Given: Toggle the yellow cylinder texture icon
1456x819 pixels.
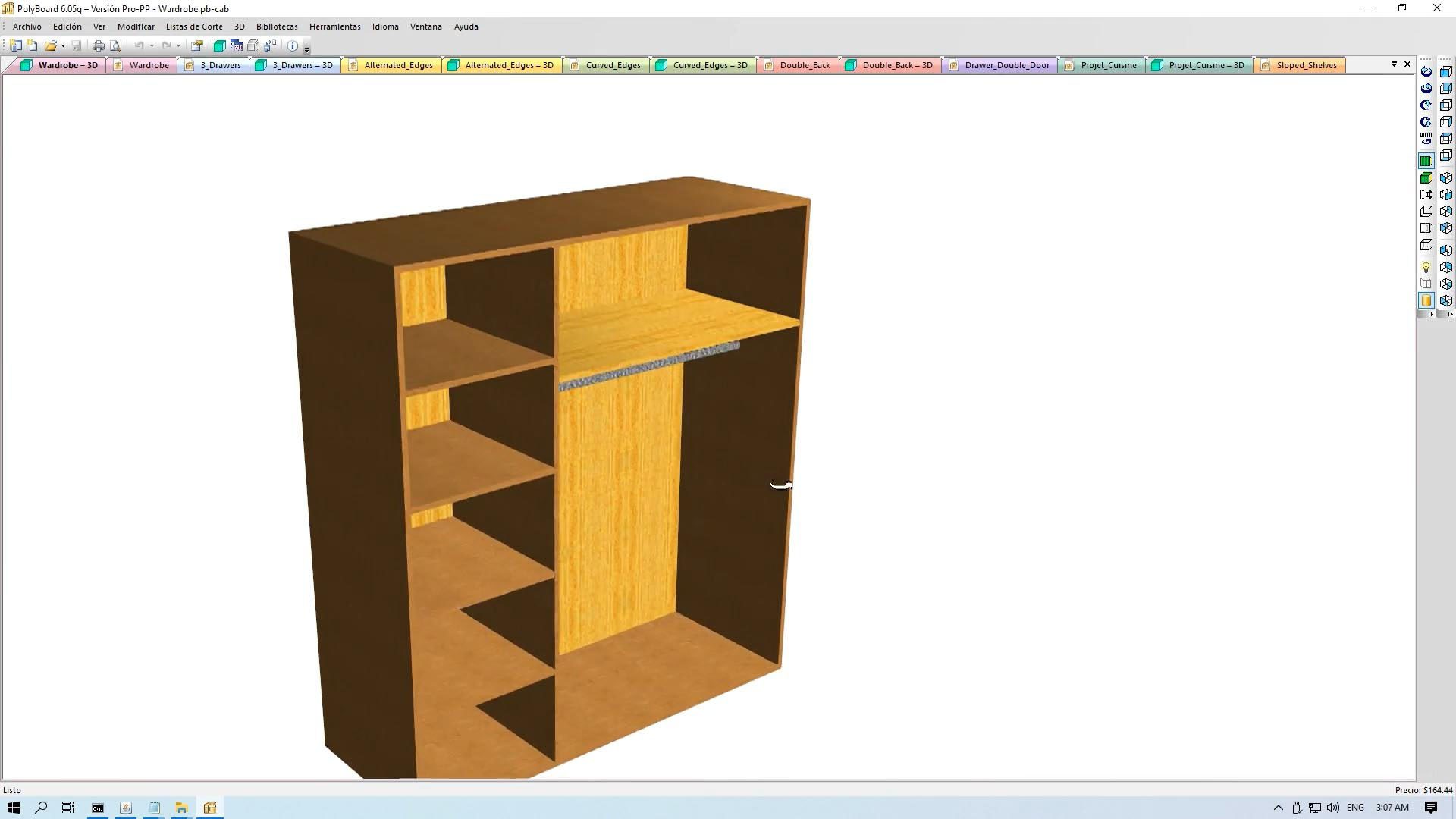Looking at the screenshot, I should coord(1426,301).
